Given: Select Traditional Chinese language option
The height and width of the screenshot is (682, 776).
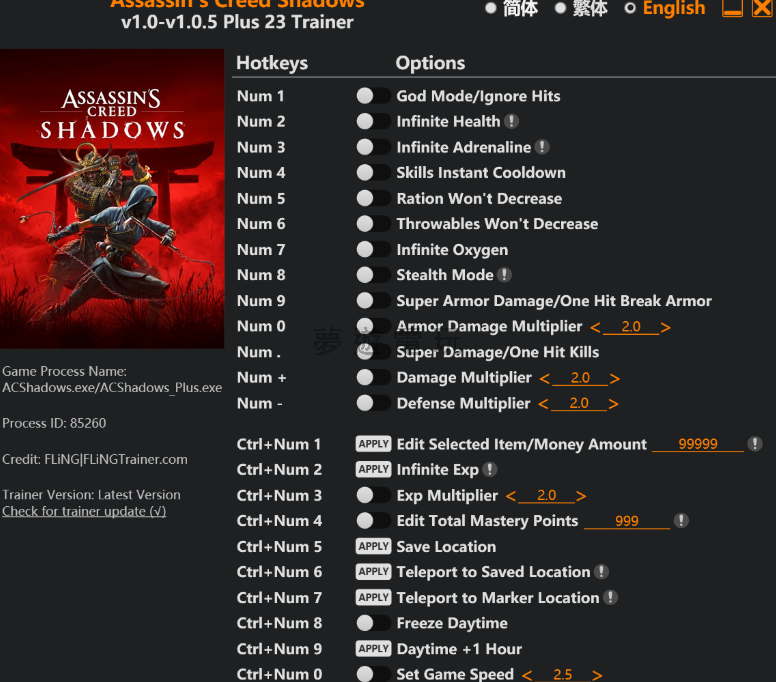Looking at the screenshot, I should tap(560, 8).
